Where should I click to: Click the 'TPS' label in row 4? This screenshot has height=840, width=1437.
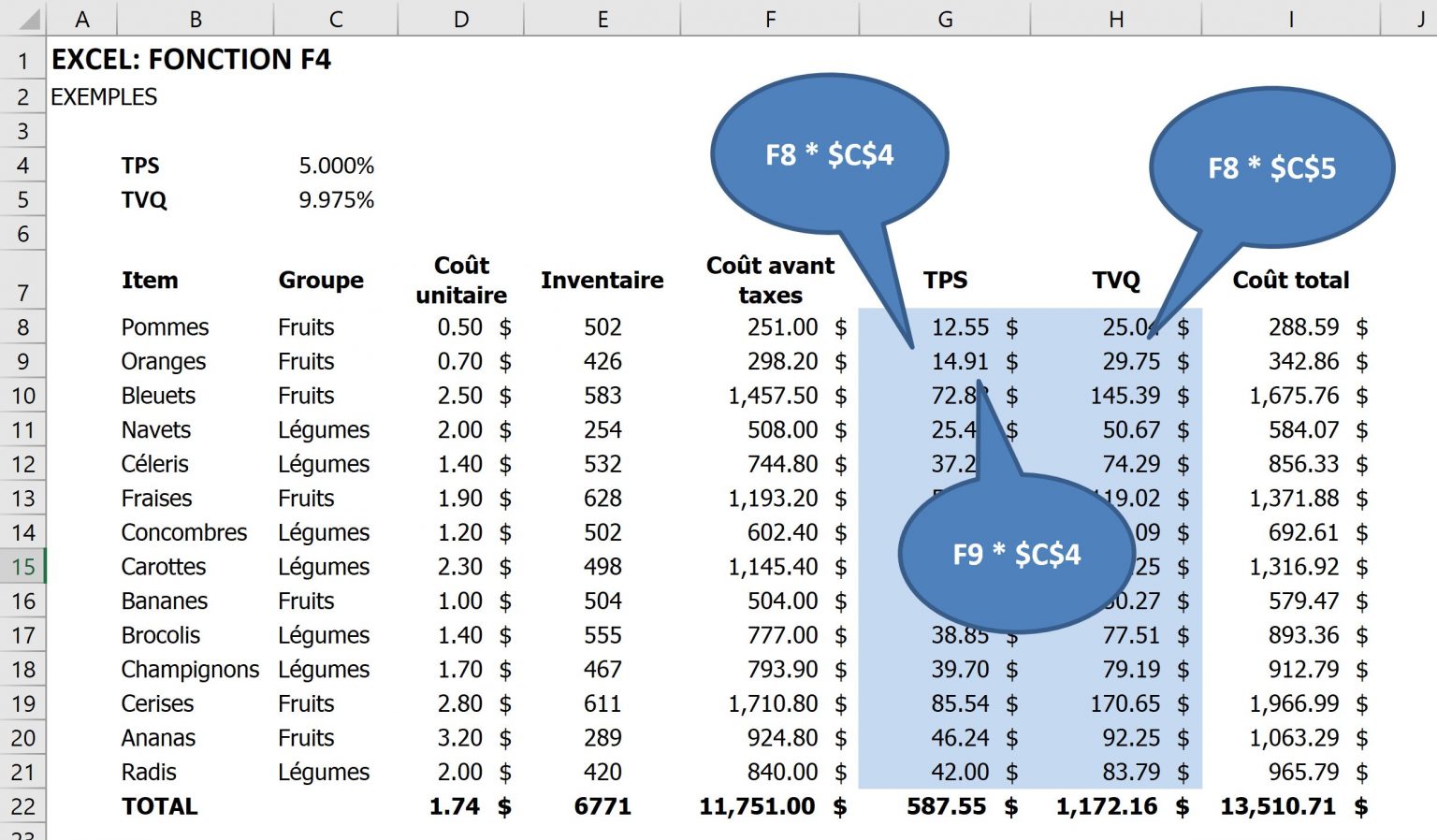[140, 166]
